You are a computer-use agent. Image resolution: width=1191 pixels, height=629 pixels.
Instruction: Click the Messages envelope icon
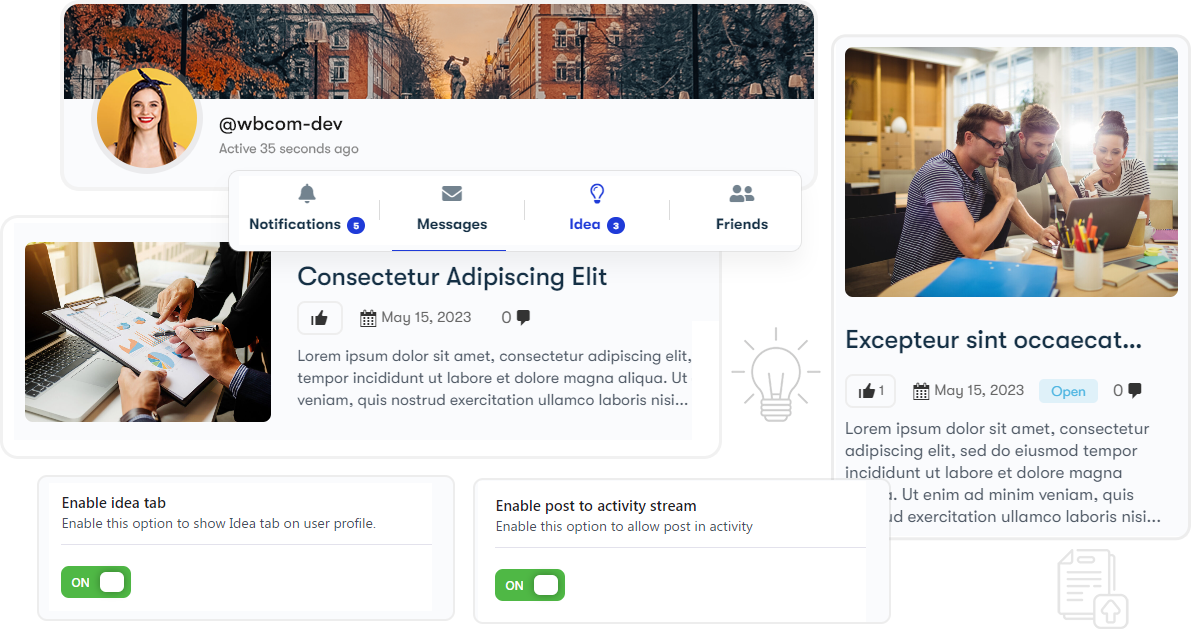point(452,194)
